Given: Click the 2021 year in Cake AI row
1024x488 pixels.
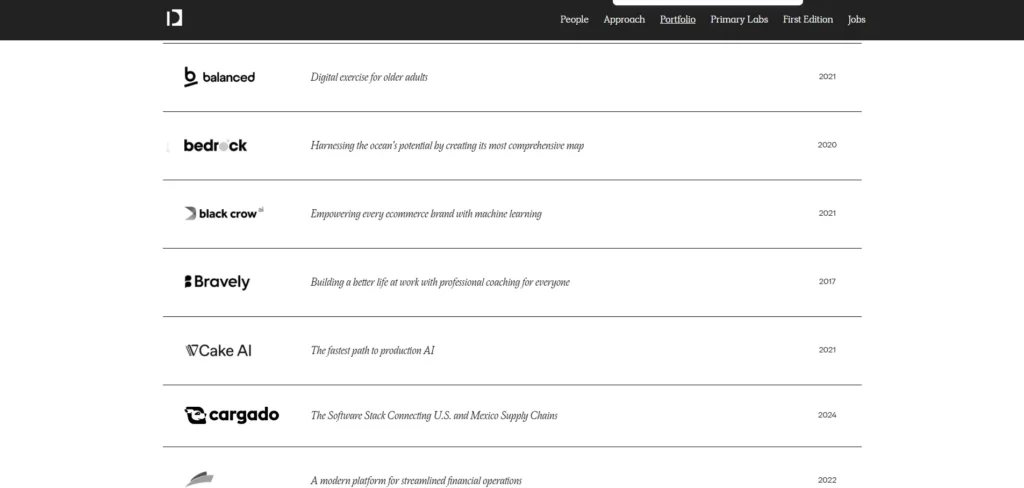Looking at the screenshot, I should (827, 350).
